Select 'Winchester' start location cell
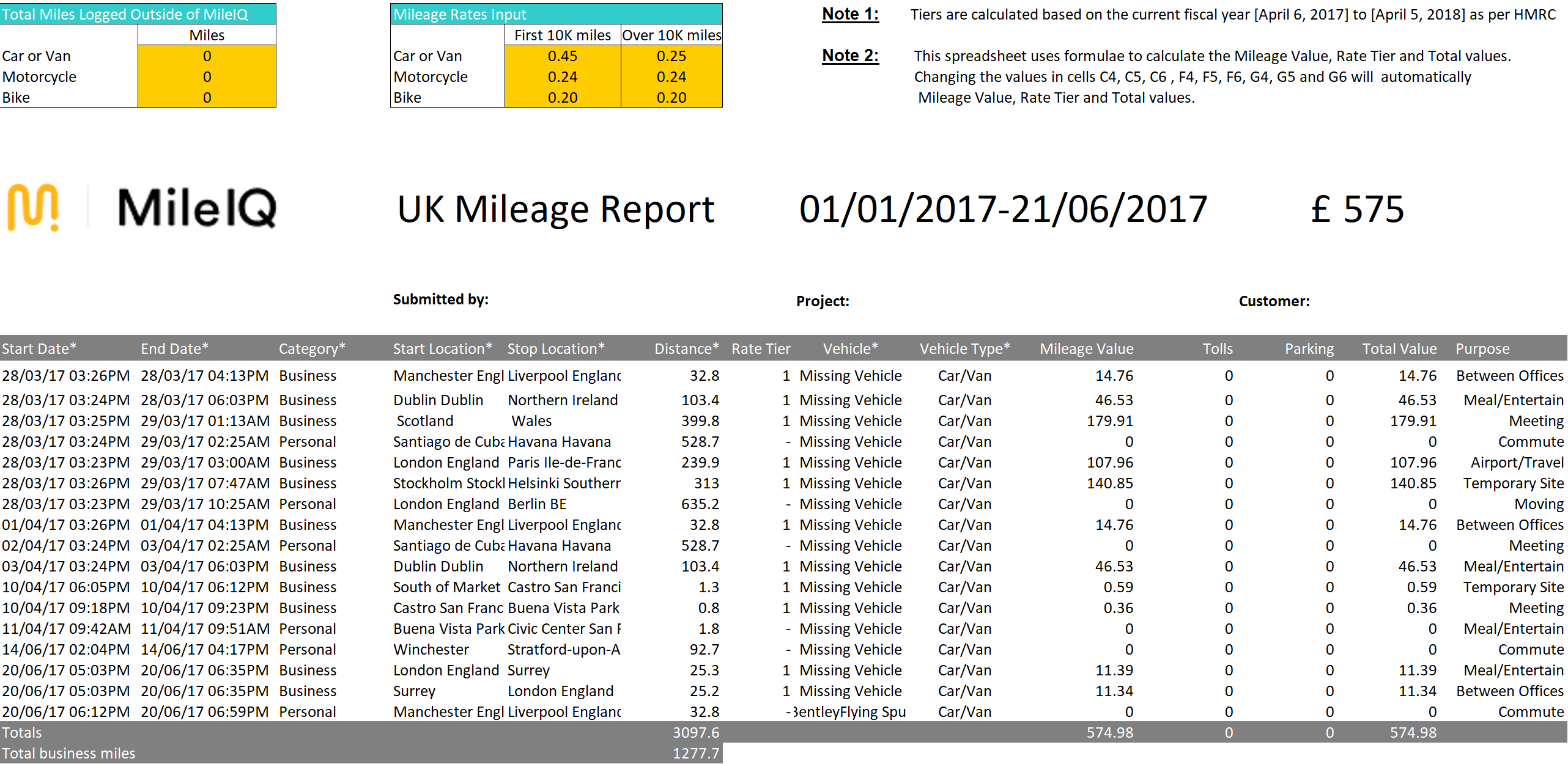Screen dimensions: 1568x764 click(431, 650)
